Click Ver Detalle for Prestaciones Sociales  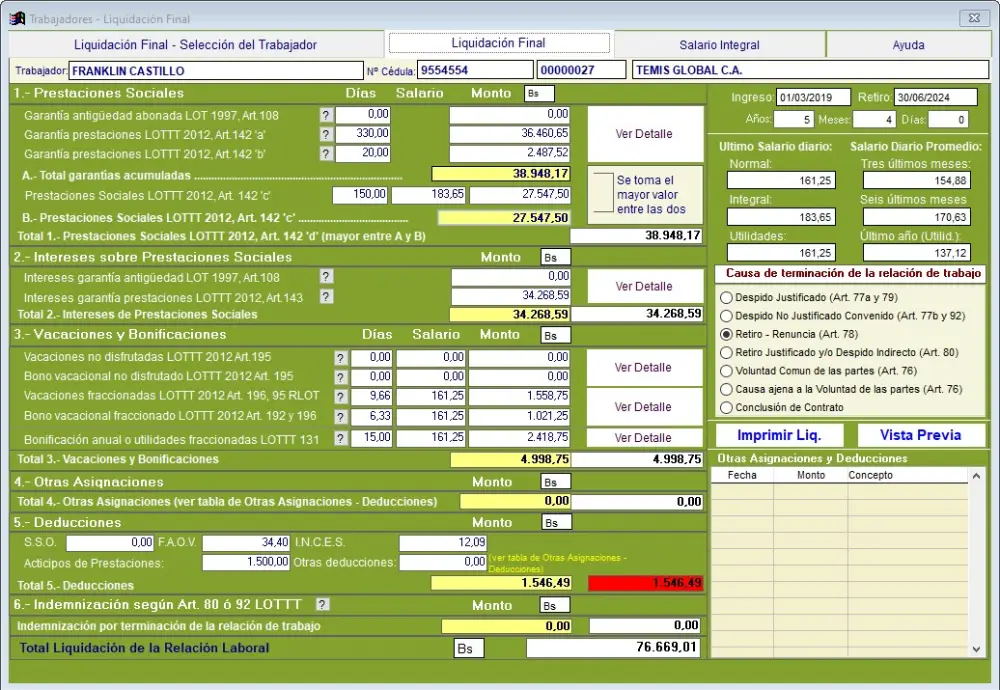(643, 134)
